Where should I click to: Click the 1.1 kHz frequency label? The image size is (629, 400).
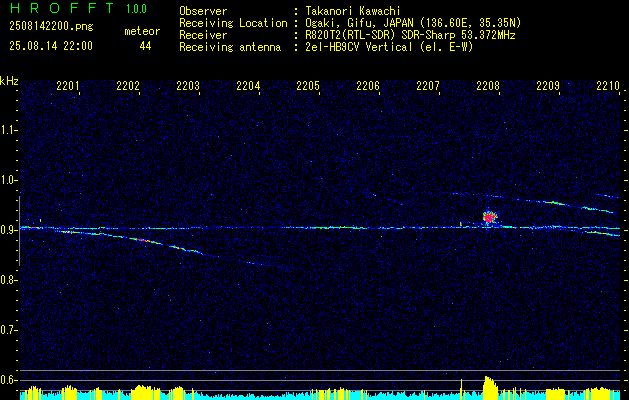[x=8, y=130]
